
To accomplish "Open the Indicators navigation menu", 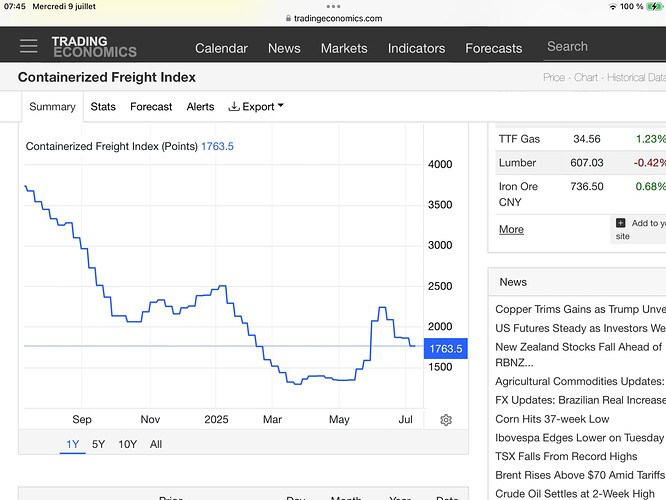I will click(416, 48).
